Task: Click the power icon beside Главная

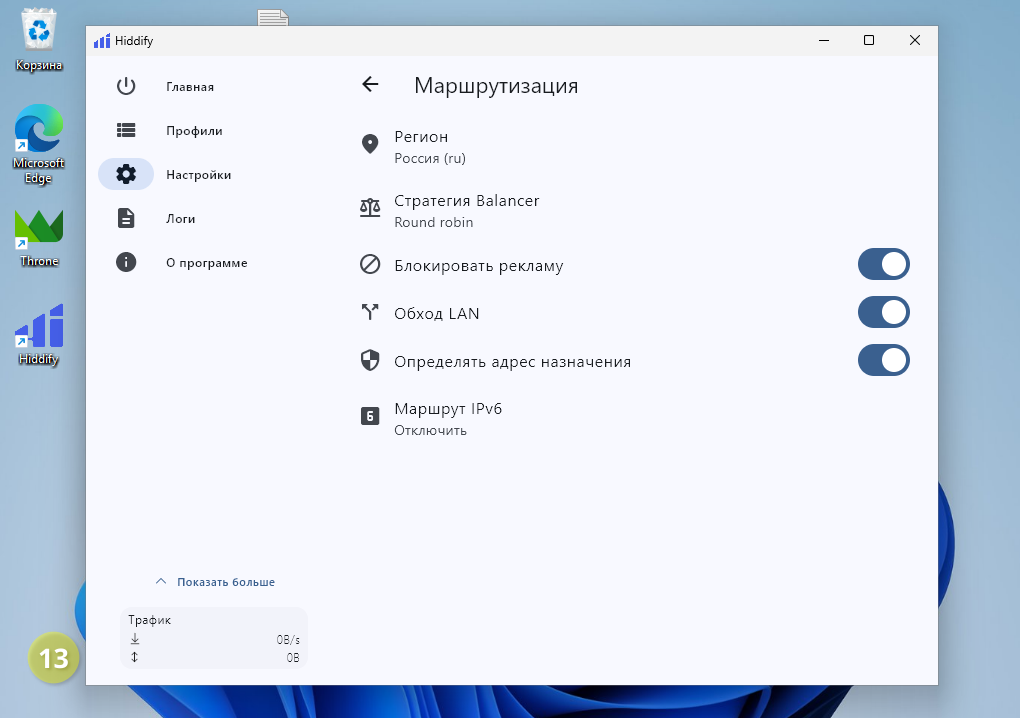Action: click(126, 86)
